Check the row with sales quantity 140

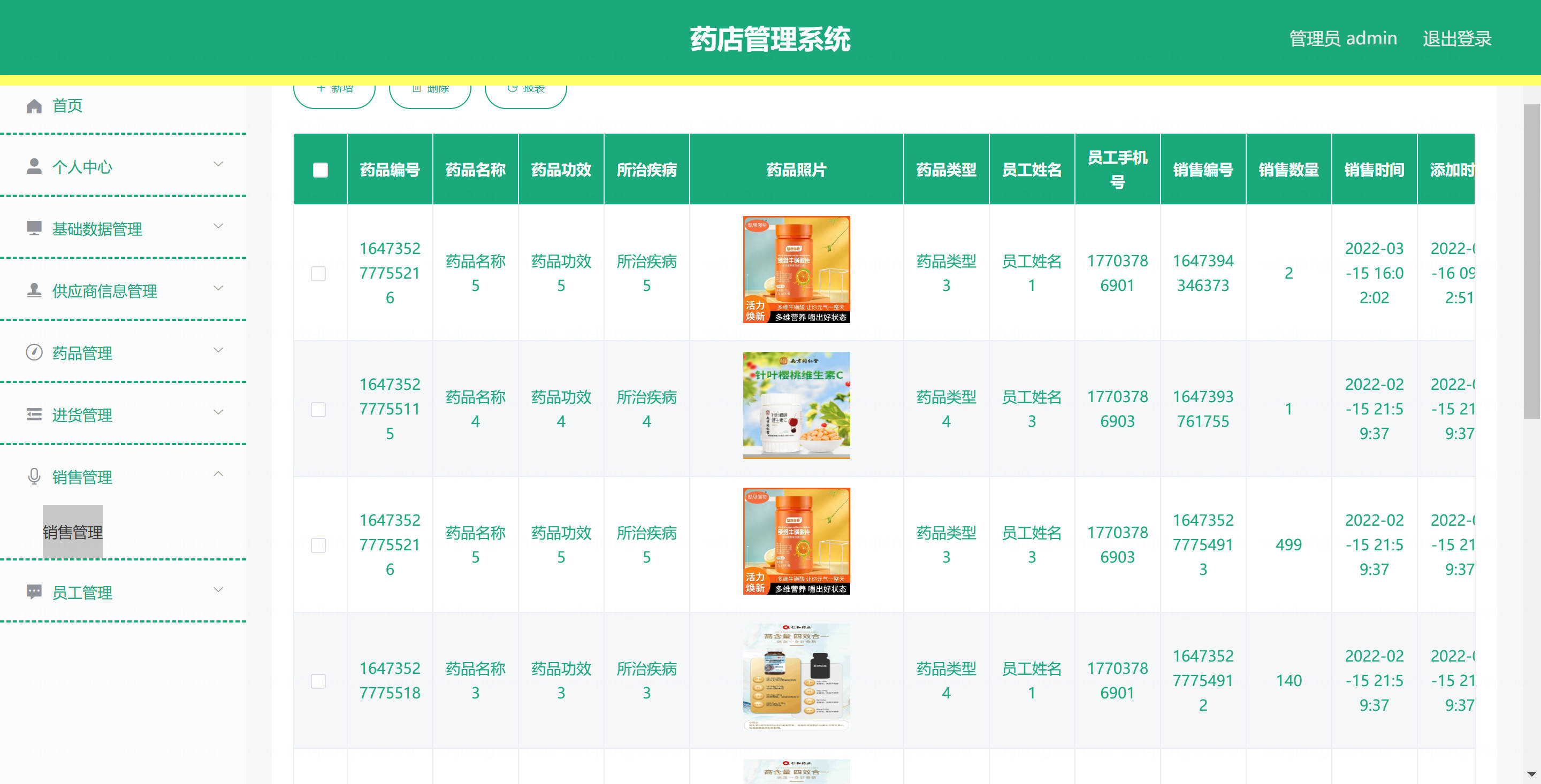(318, 681)
